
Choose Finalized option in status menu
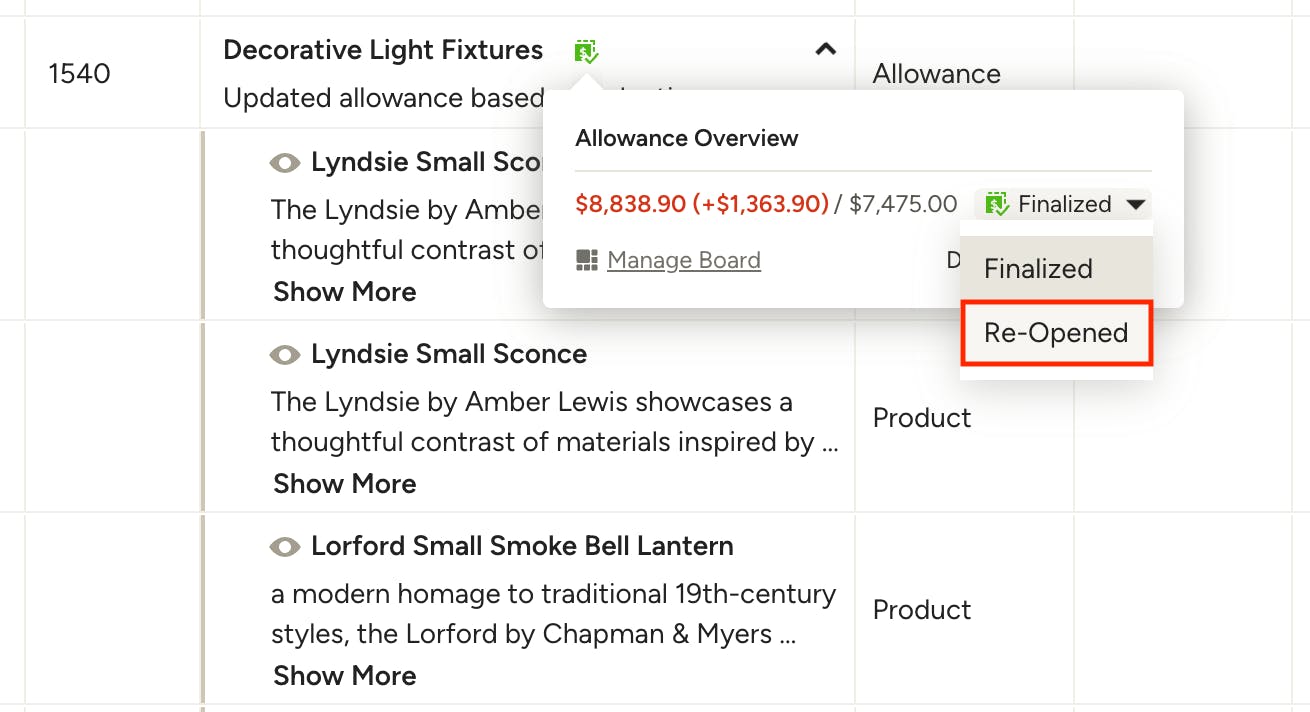pyautogui.click(x=1056, y=269)
